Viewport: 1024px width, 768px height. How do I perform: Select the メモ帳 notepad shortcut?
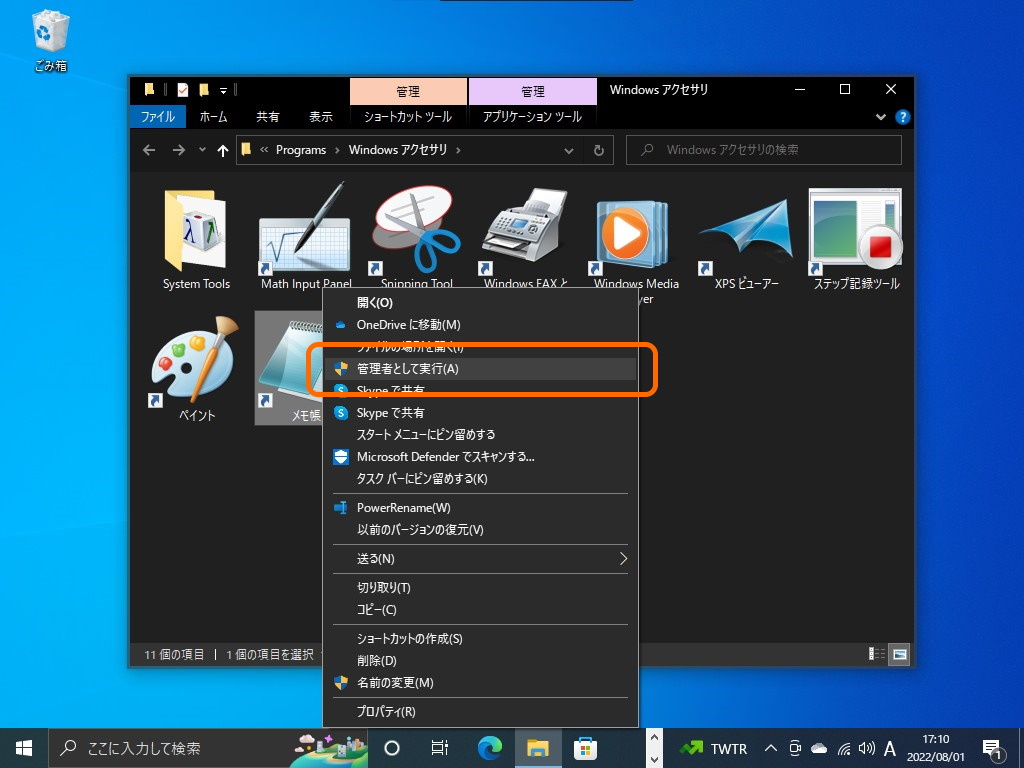coord(289,367)
